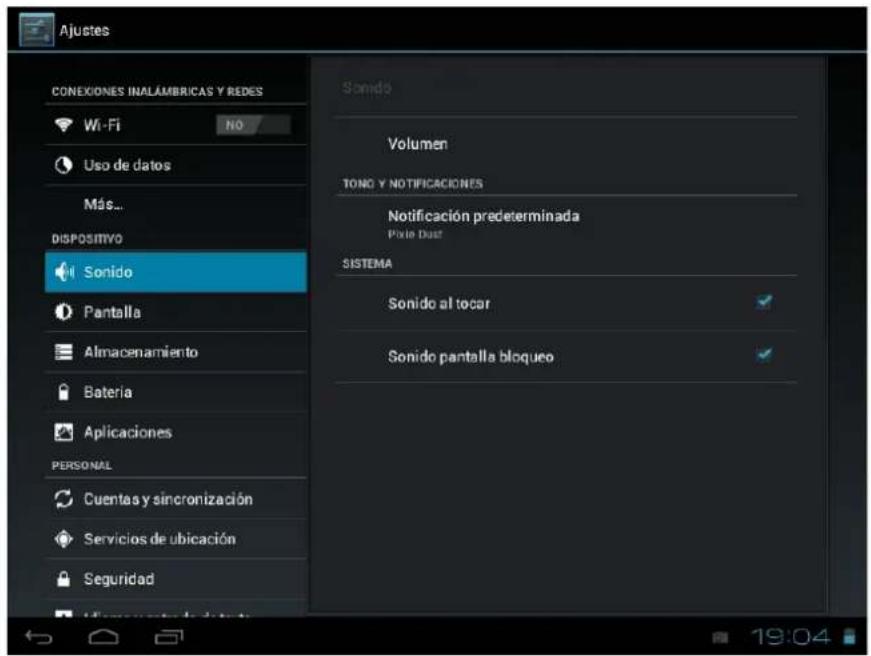Open Seguridad settings
871x656 pixels.
[x=176, y=579]
